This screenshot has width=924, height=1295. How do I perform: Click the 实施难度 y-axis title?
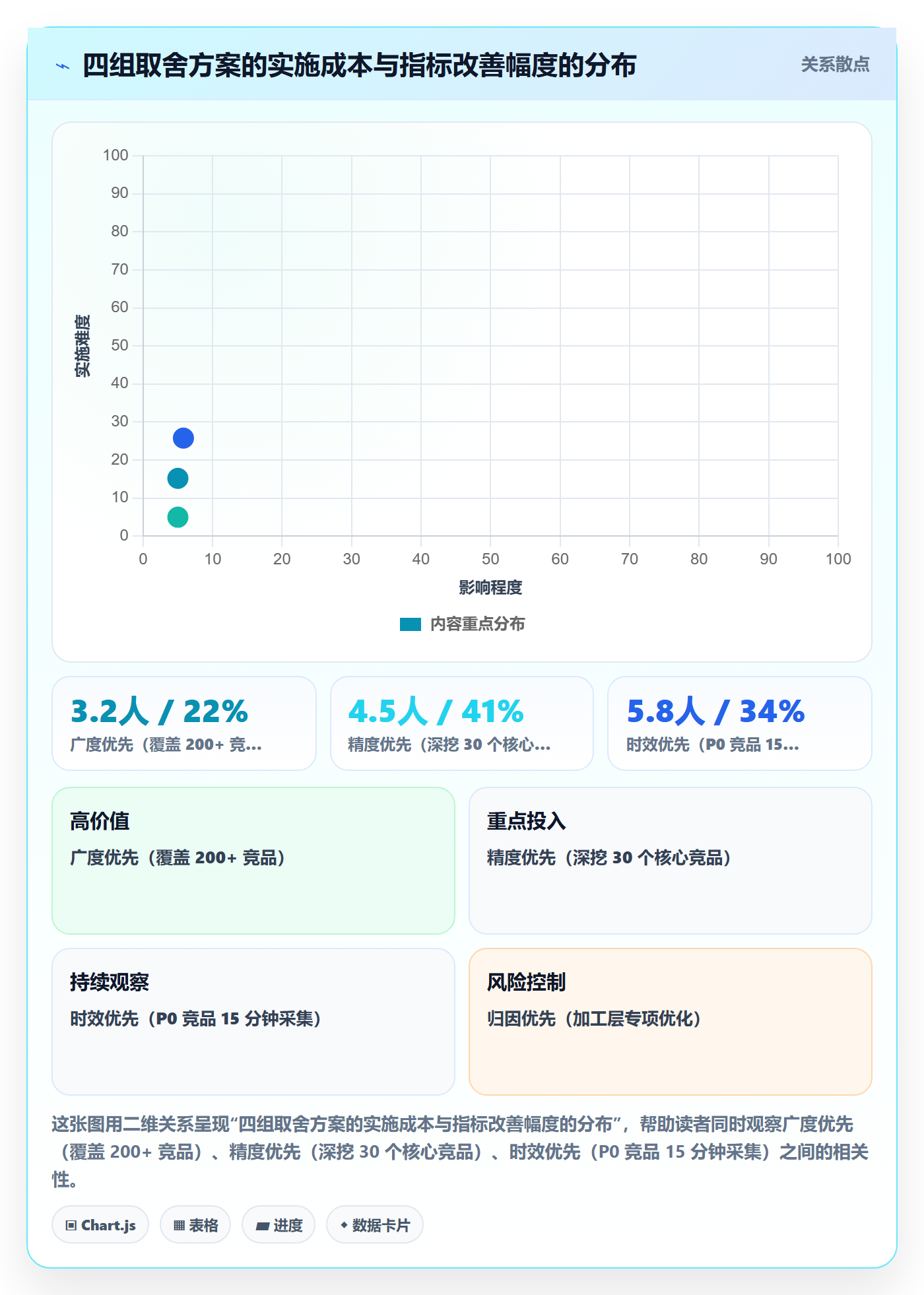point(82,346)
